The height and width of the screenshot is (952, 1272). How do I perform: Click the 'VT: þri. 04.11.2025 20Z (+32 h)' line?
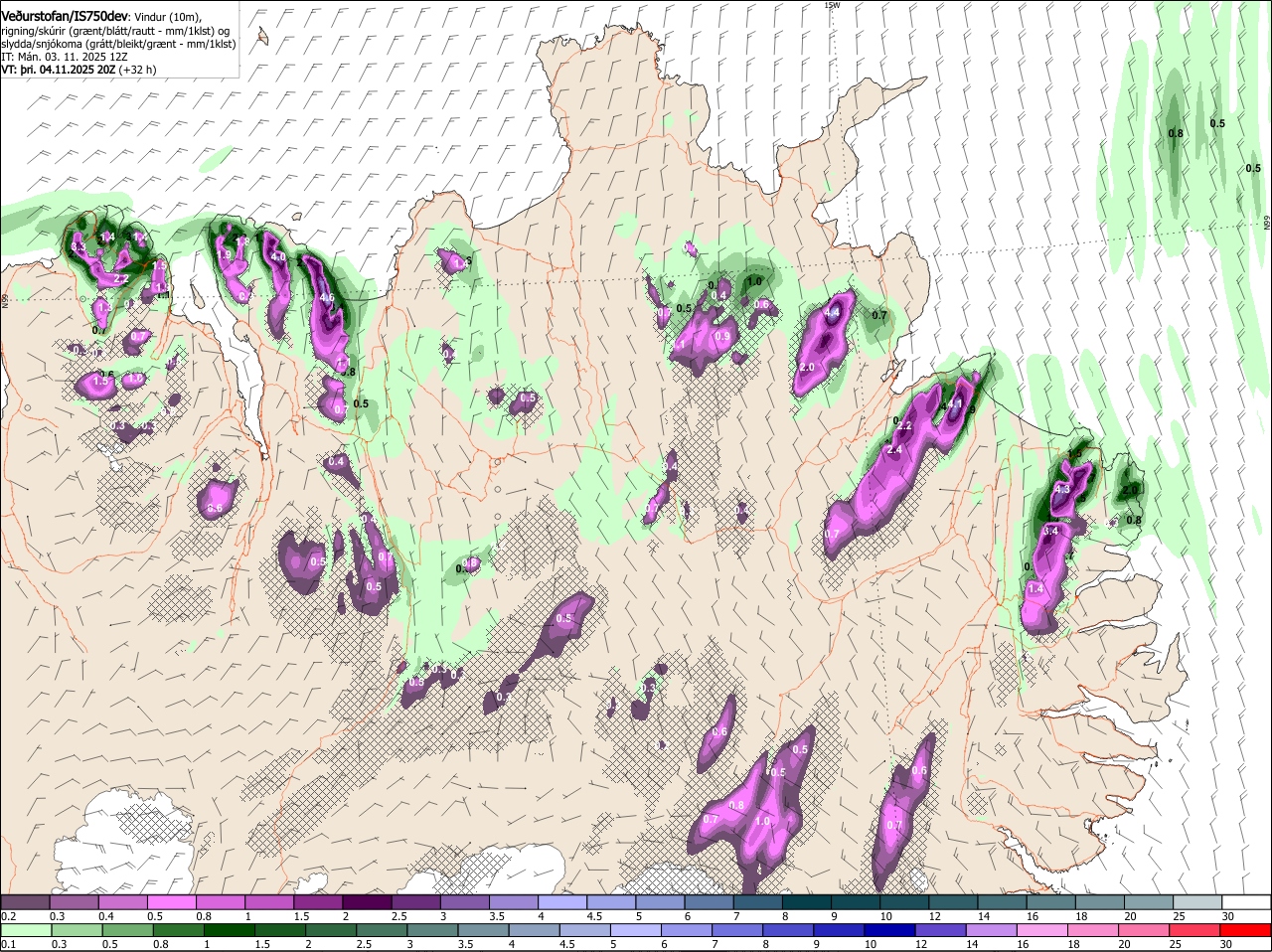tap(79, 70)
